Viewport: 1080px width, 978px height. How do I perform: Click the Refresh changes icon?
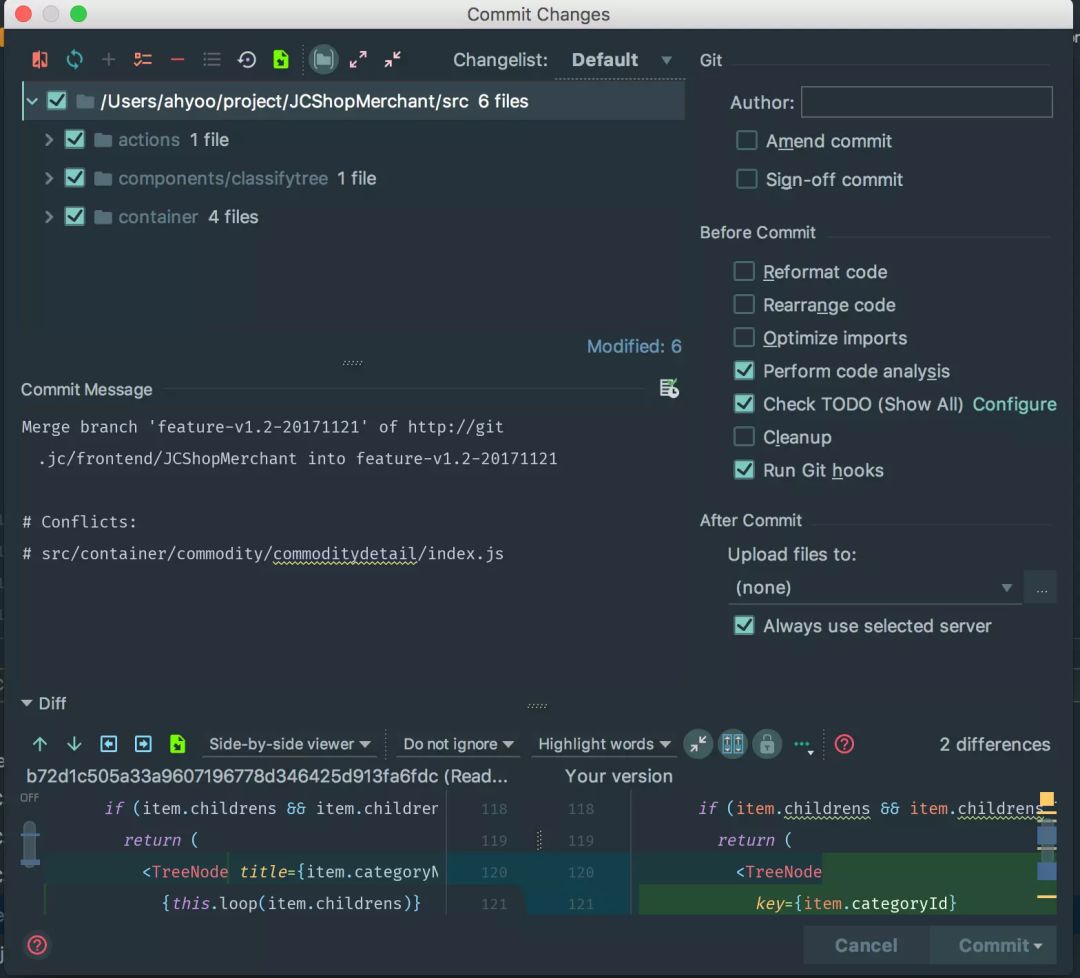click(x=75, y=60)
